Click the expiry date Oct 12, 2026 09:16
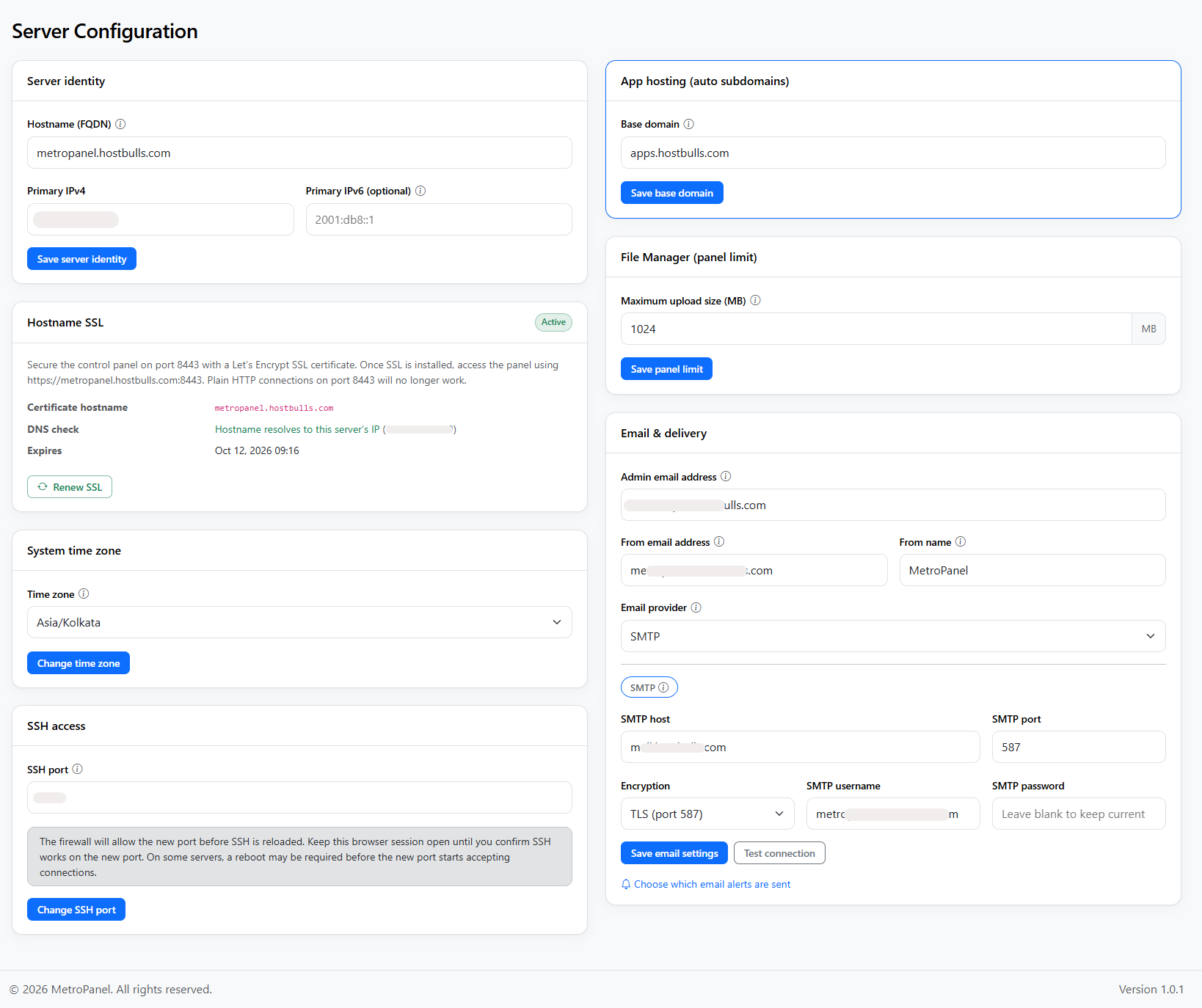1202x1008 pixels. tap(257, 450)
